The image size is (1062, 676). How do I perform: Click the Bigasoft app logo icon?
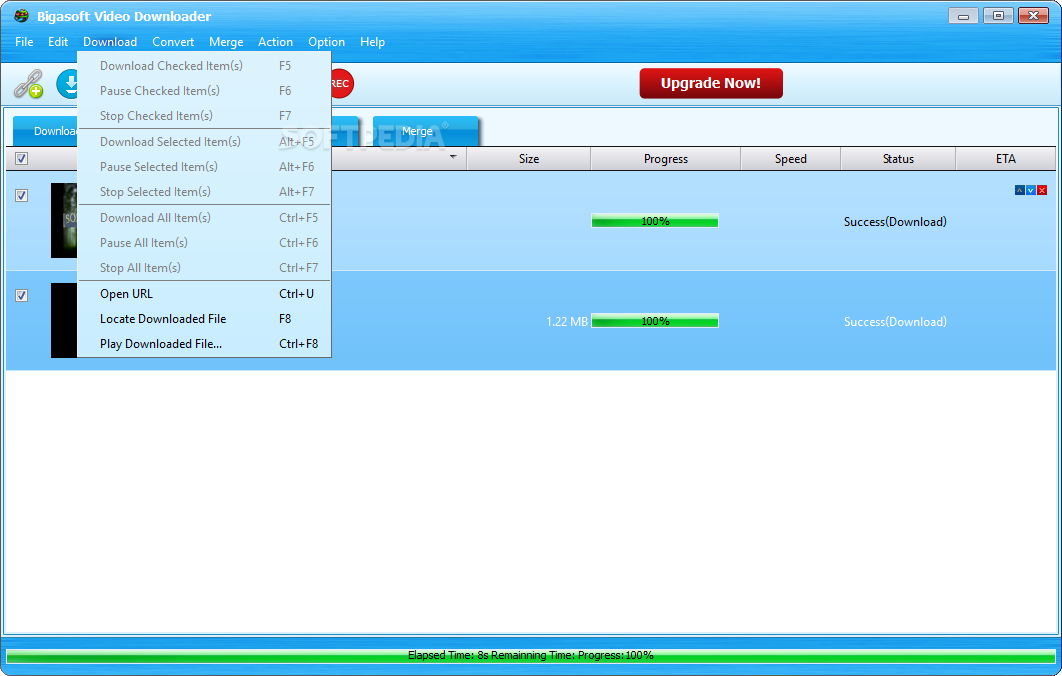click(21, 16)
